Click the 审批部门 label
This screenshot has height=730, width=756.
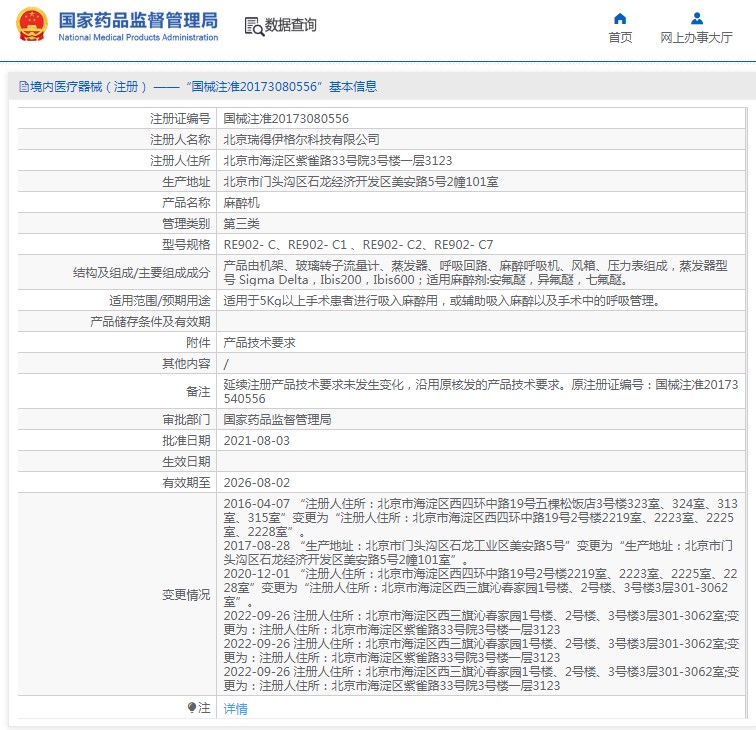(x=186, y=420)
